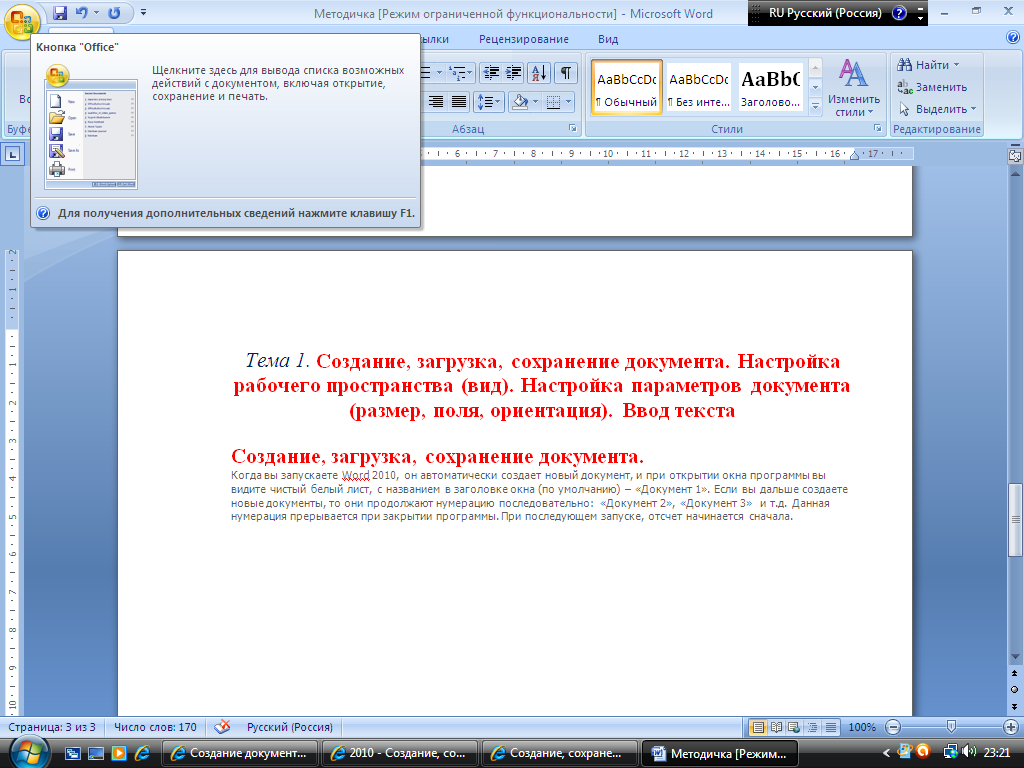Click the Justify alignment icon
Viewport: 1024px width, 768px height.
pyautogui.click(x=459, y=102)
